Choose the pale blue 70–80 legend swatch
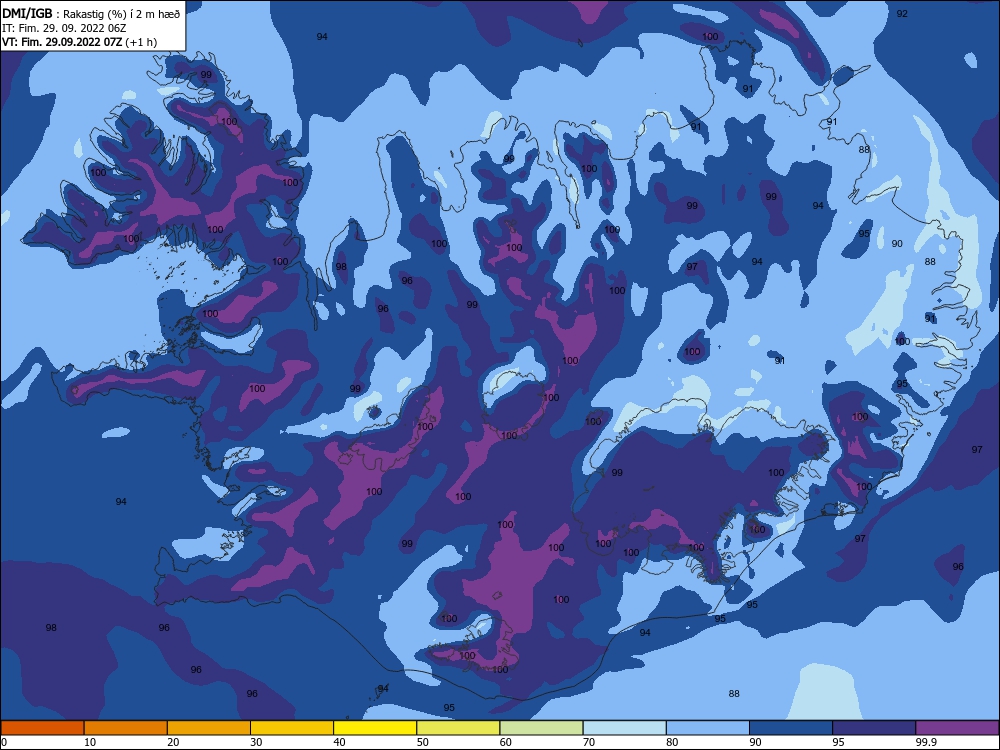This screenshot has width=1000, height=750. pos(624,728)
